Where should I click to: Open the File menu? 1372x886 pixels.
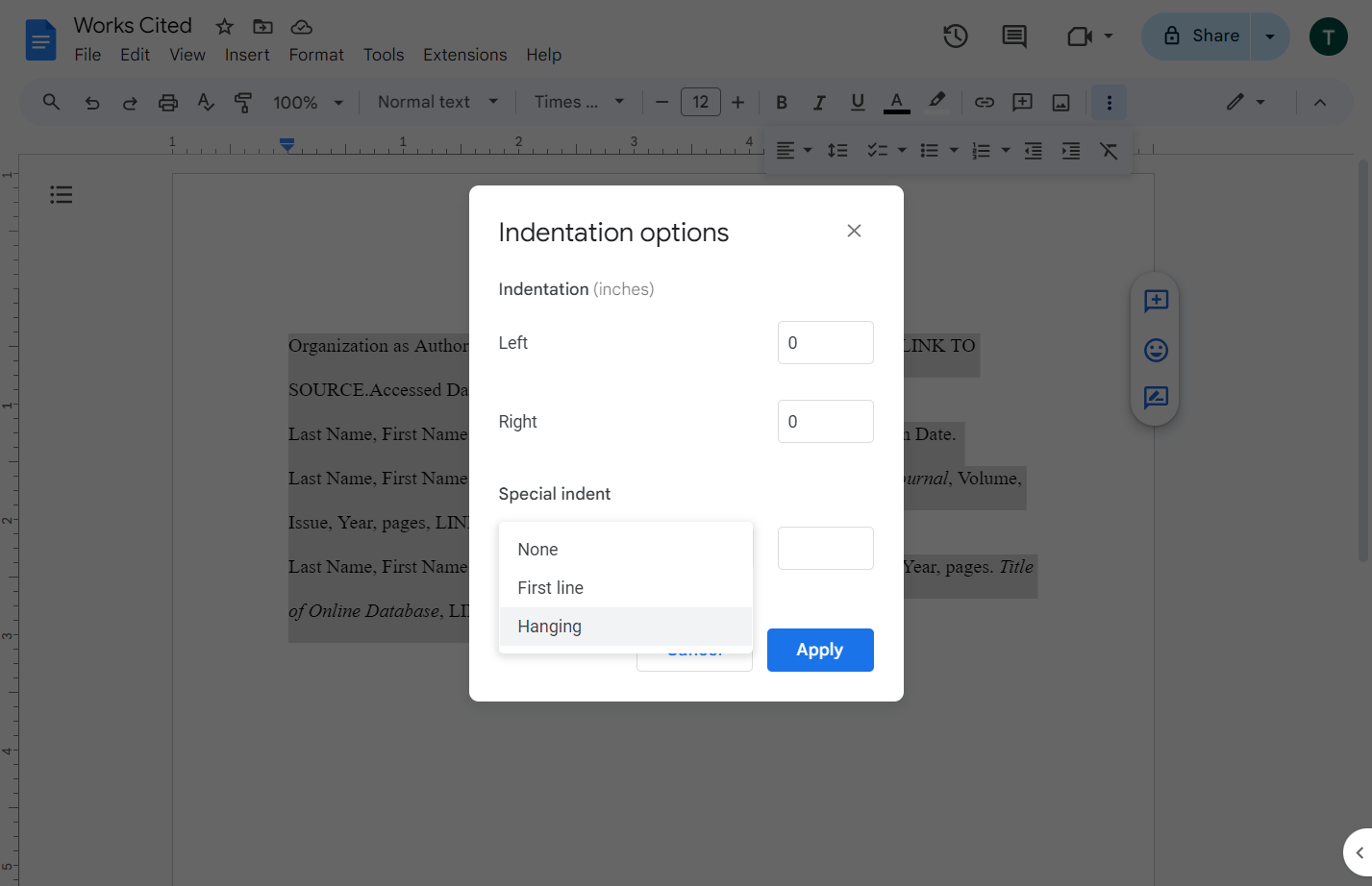pos(87,55)
